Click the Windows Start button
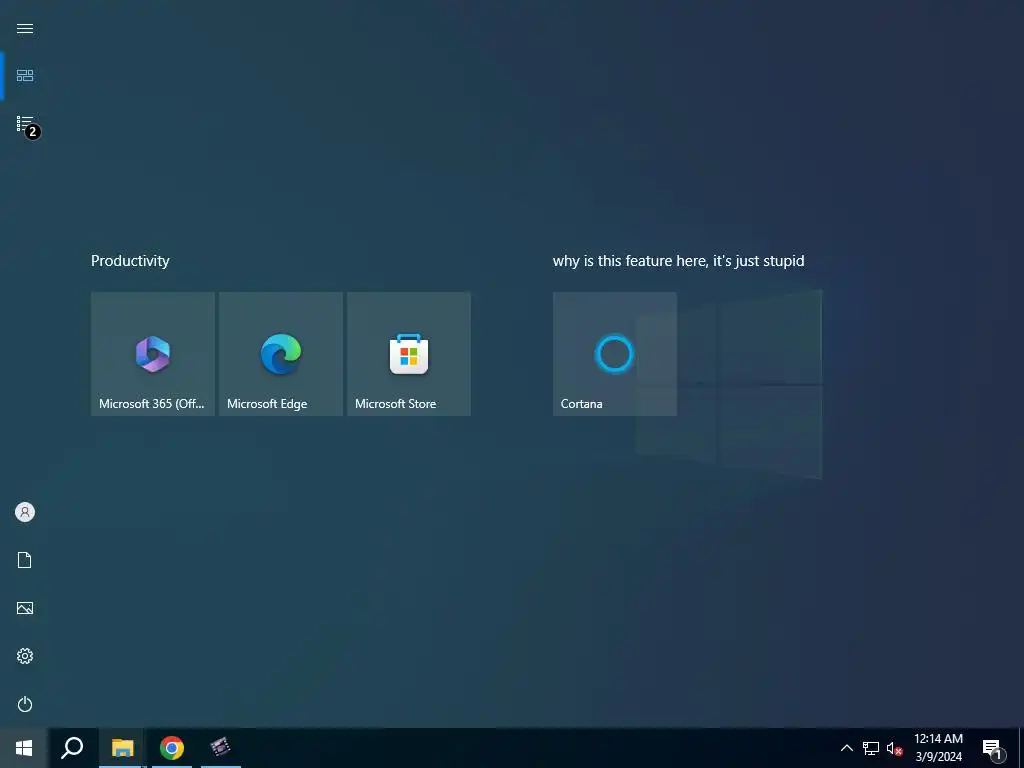 [x=24, y=748]
